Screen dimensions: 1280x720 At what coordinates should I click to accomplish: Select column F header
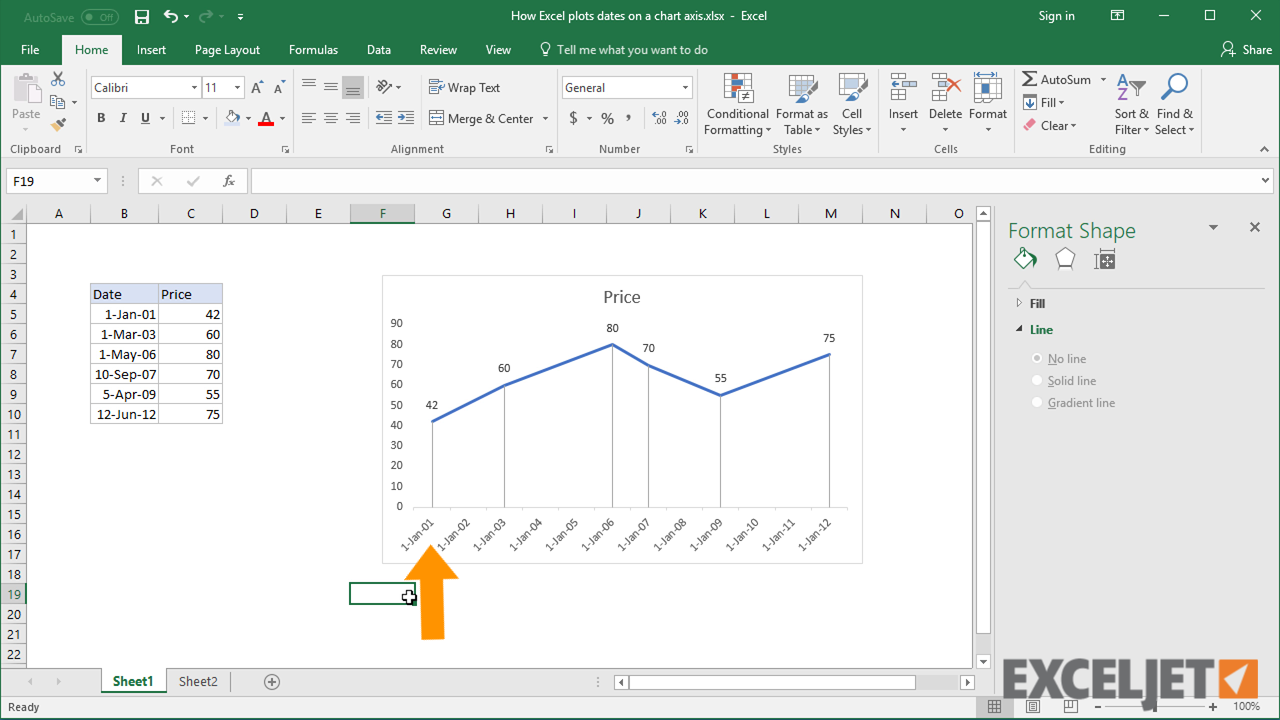click(x=382, y=214)
